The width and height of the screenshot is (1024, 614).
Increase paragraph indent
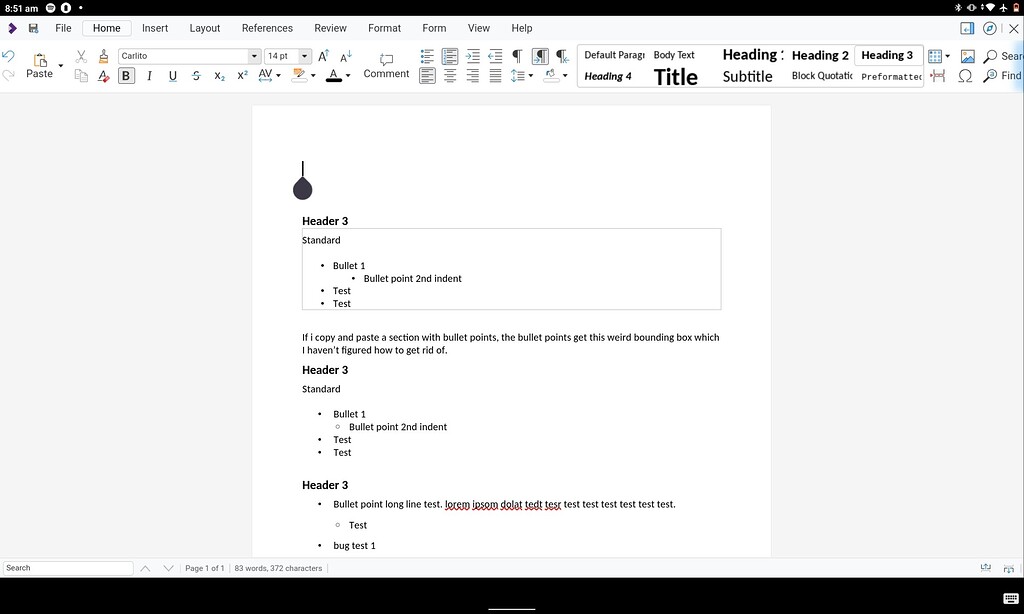472,56
